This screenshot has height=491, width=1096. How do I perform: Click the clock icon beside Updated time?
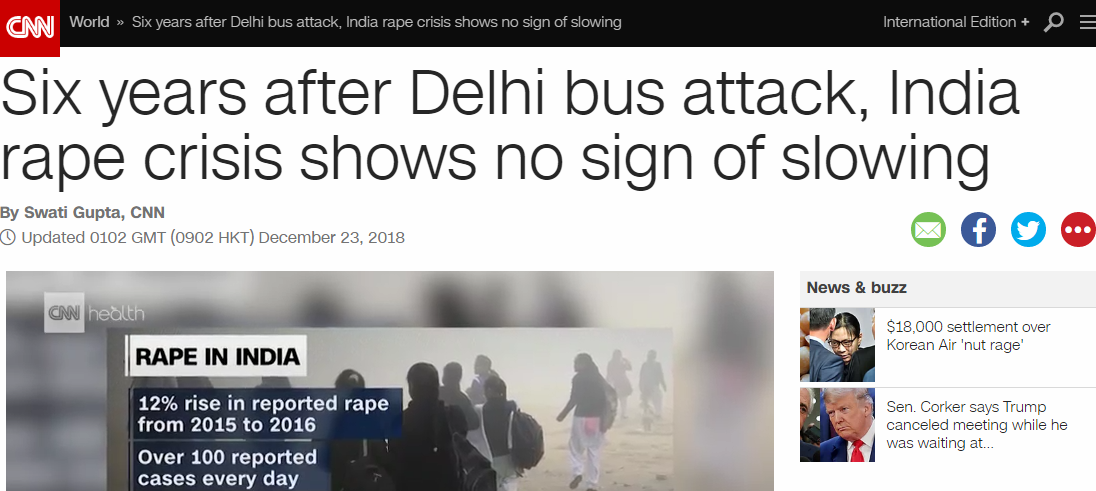point(8,238)
